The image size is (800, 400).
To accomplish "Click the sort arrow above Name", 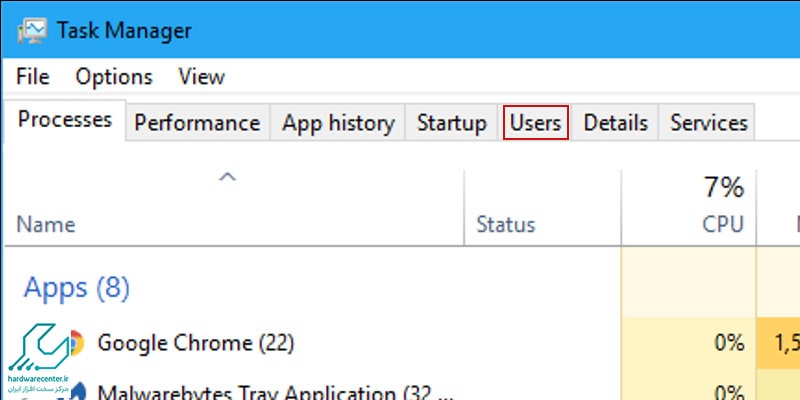I will [228, 177].
